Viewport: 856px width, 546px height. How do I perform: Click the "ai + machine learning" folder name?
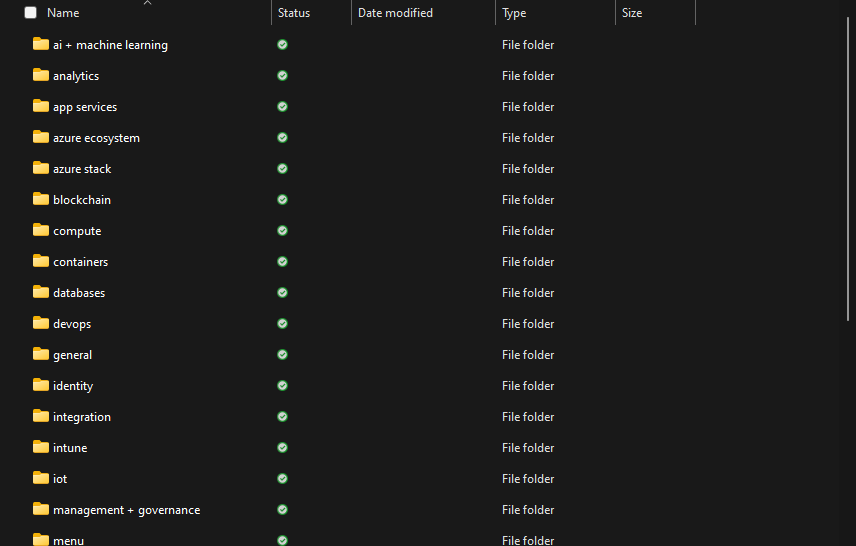(x=110, y=45)
